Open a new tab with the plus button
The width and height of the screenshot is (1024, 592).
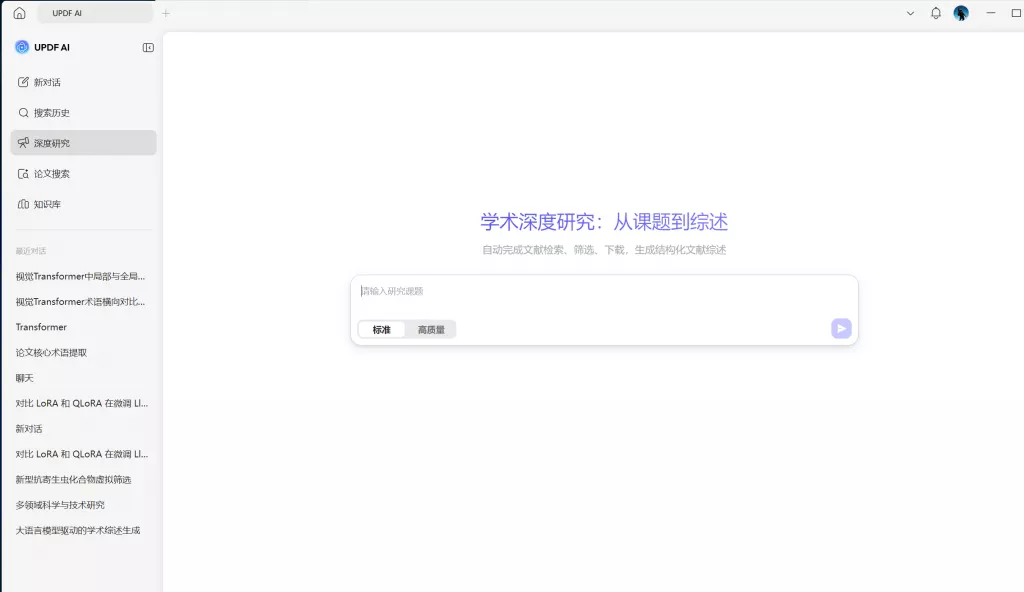pyautogui.click(x=166, y=13)
